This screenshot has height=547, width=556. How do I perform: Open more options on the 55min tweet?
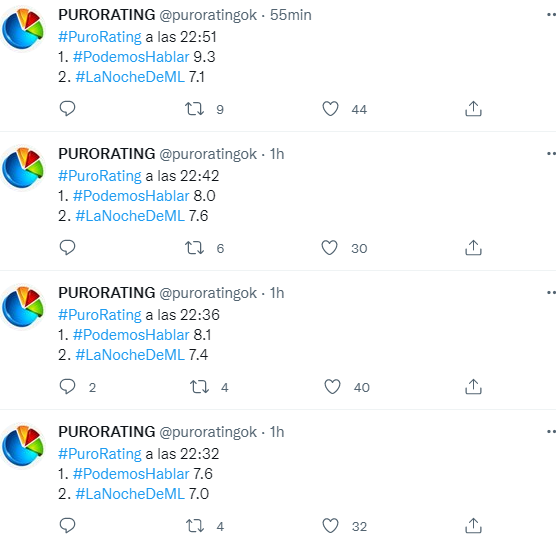[551, 15]
